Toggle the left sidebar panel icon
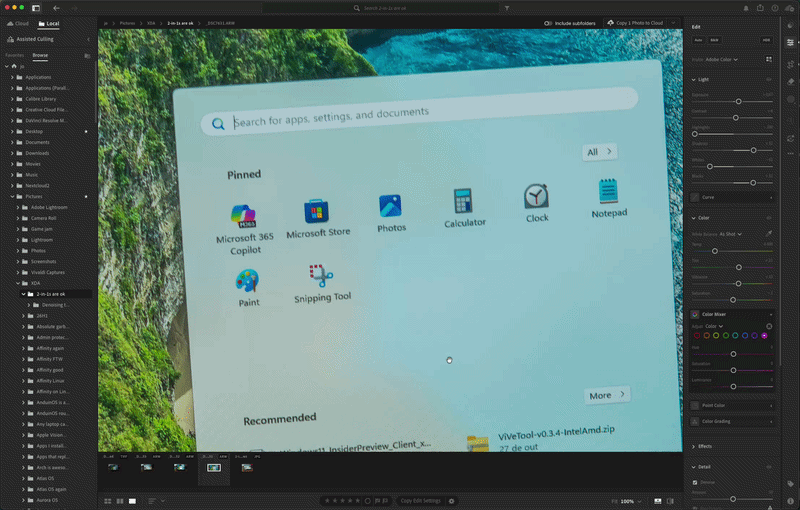This screenshot has width=800, height=510. click(36, 8)
